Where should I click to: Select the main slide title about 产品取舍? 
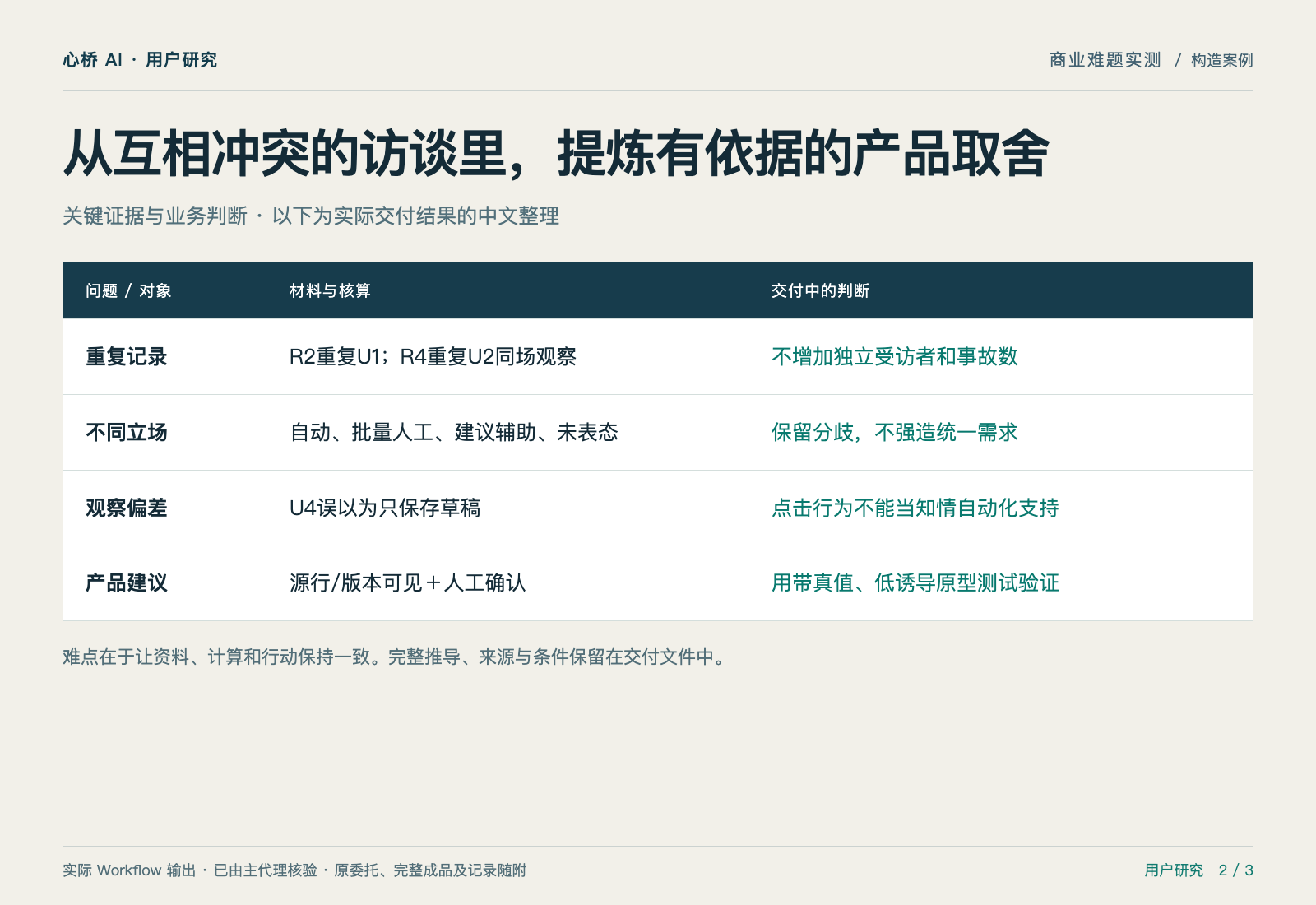556,154
